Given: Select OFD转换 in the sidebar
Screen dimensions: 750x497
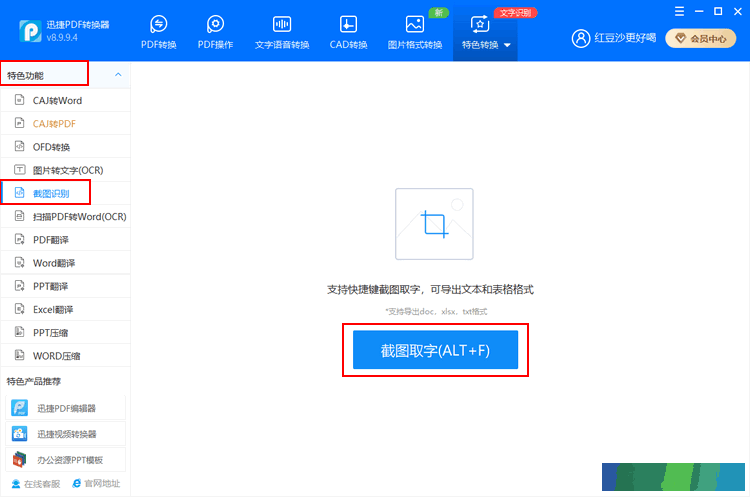Looking at the screenshot, I should click(x=66, y=147).
